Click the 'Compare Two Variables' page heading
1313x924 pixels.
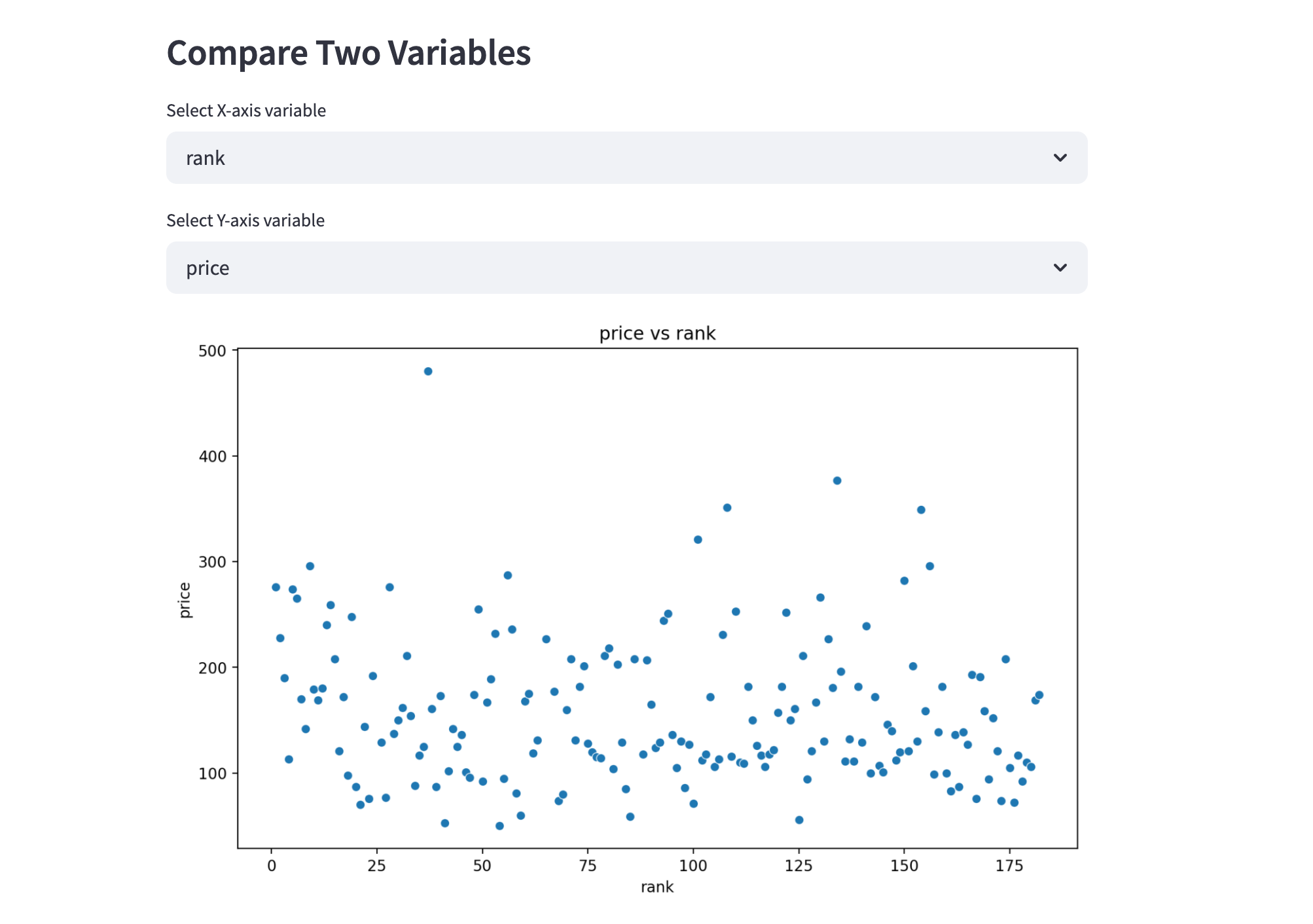[x=348, y=52]
